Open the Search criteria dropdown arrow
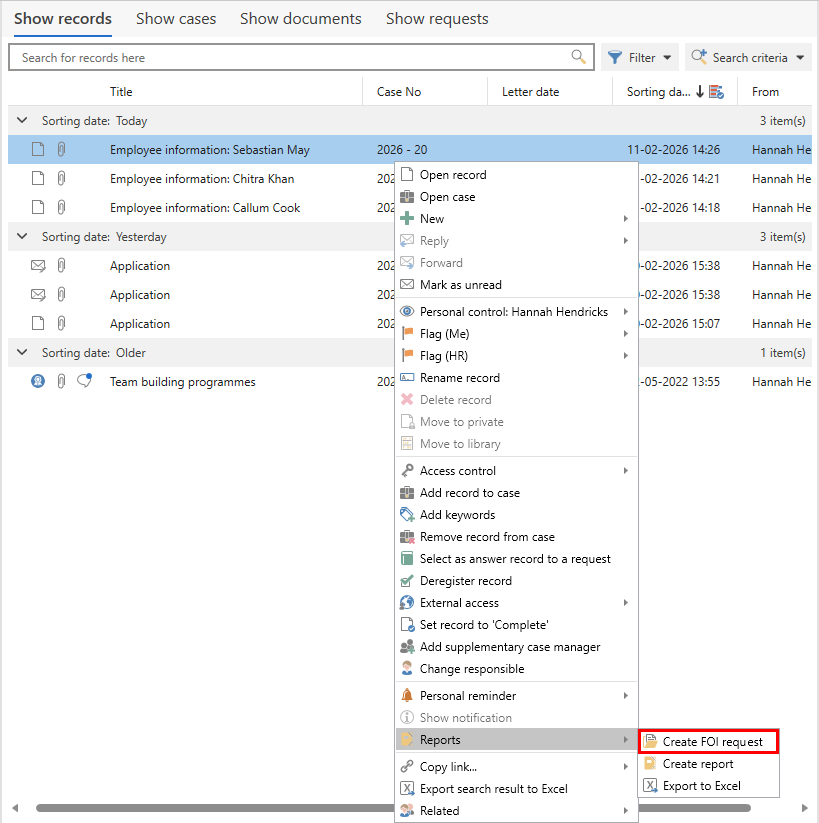Screen dimensions: 819x823 click(800, 58)
